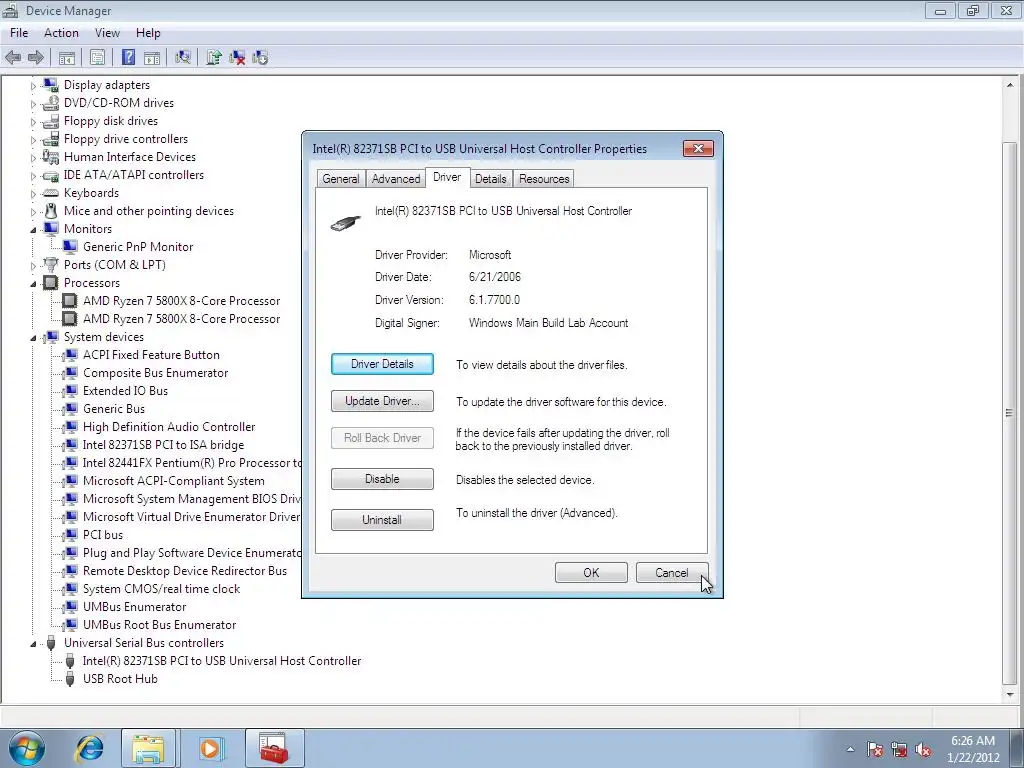Collapse the Monitors node
Image resolution: width=1024 pixels, height=768 pixels.
(33, 230)
